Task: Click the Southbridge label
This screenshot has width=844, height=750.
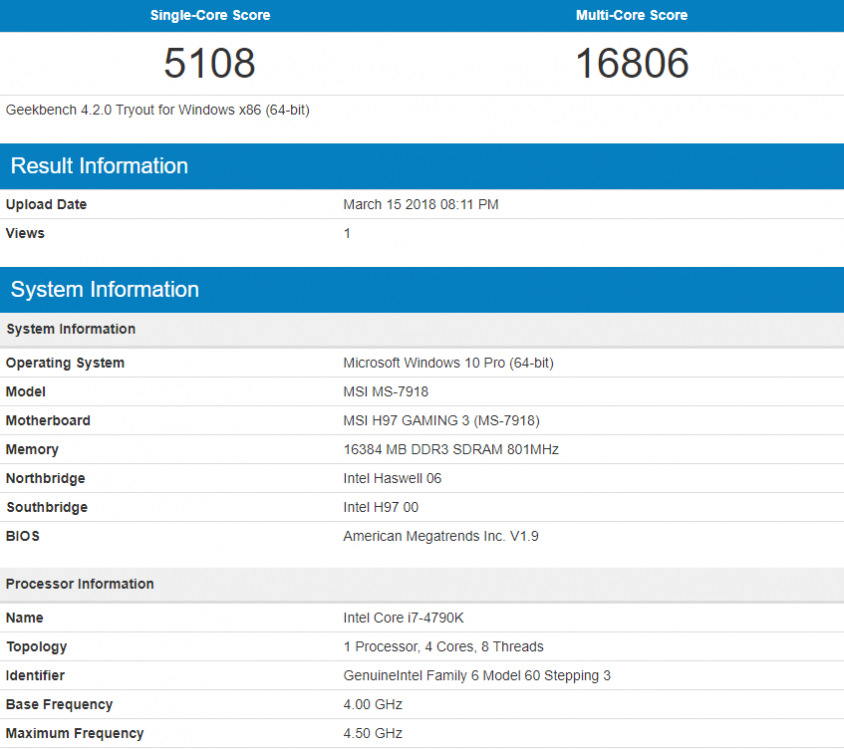Action: click(x=47, y=507)
